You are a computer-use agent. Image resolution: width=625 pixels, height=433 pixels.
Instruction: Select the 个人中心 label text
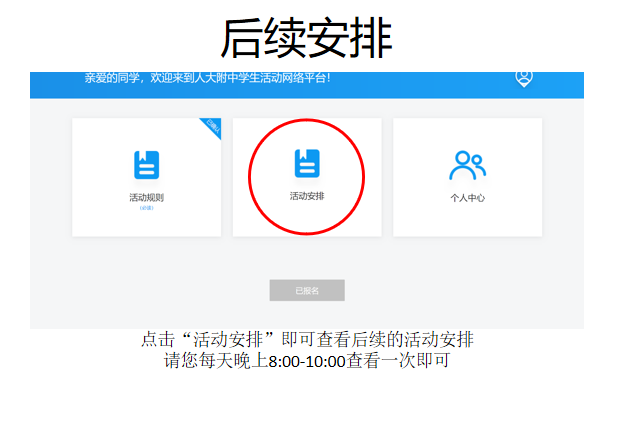[468, 198]
